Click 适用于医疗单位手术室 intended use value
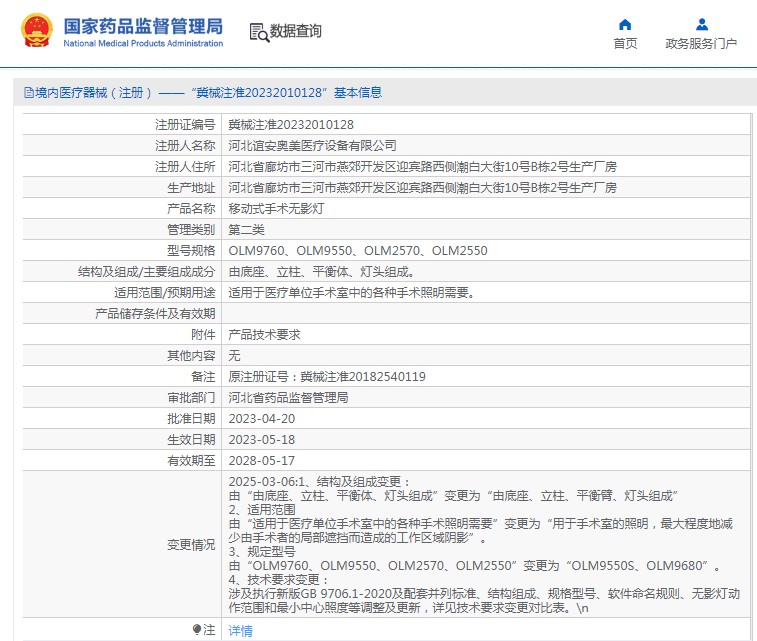Screen dimensions: 757x641 coord(351,293)
